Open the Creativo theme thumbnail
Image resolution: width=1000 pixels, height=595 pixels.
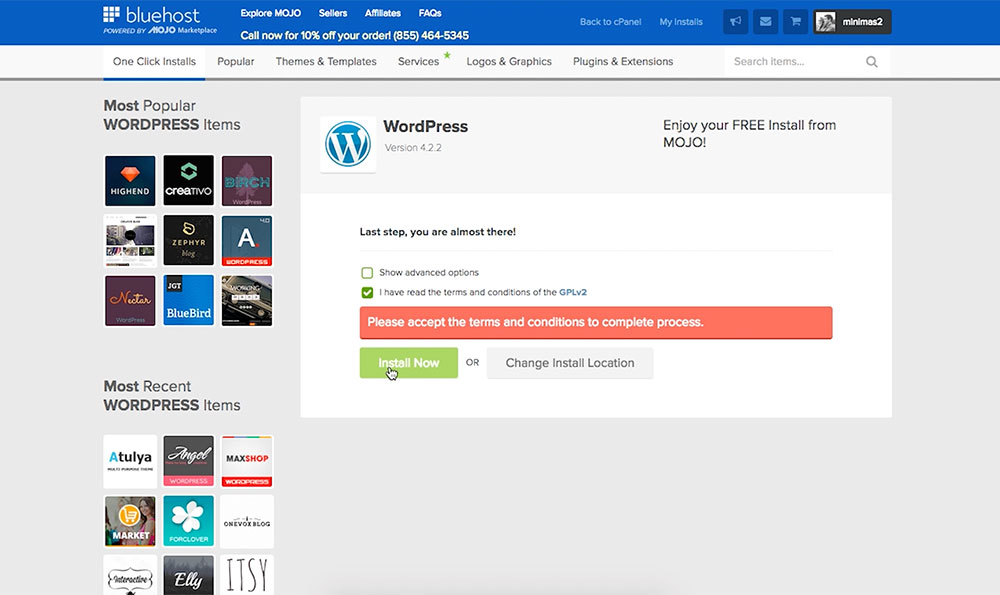[x=188, y=180]
